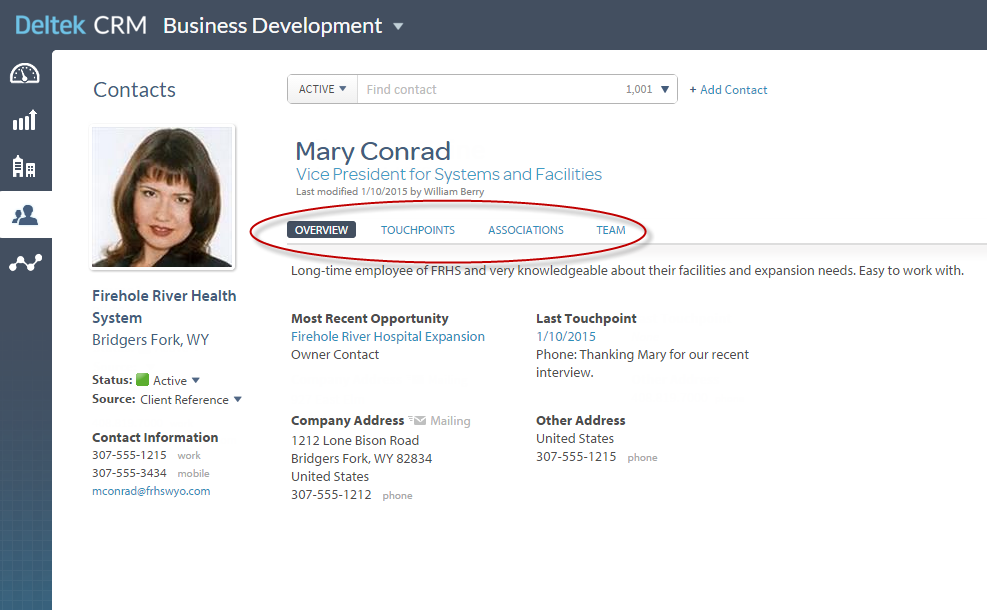Open the Associations tab
987x610 pixels.
pyautogui.click(x=525, y=230)
